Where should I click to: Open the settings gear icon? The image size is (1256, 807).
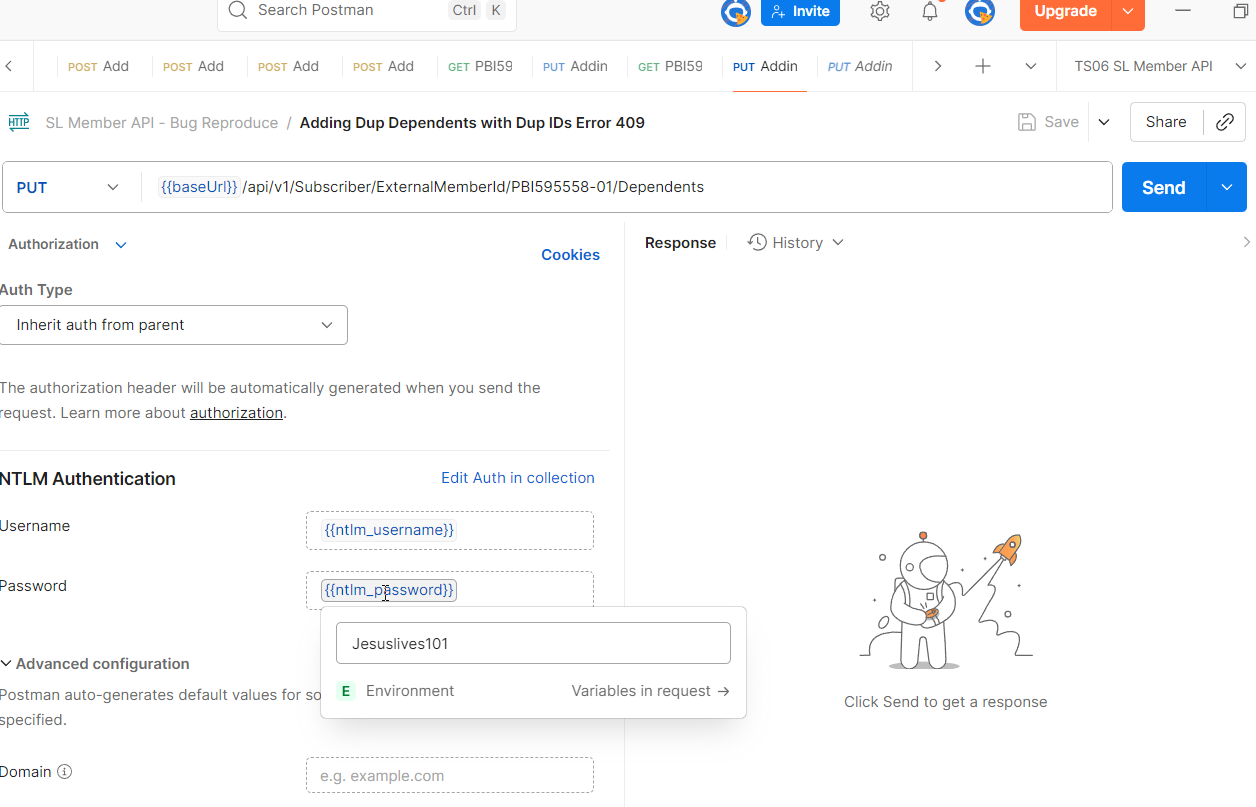click(879, 12)
